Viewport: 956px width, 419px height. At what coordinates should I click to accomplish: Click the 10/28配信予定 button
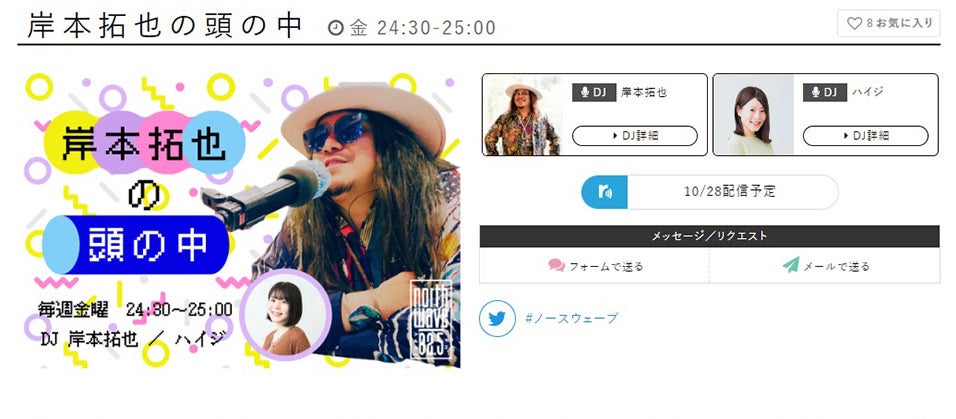710,192
